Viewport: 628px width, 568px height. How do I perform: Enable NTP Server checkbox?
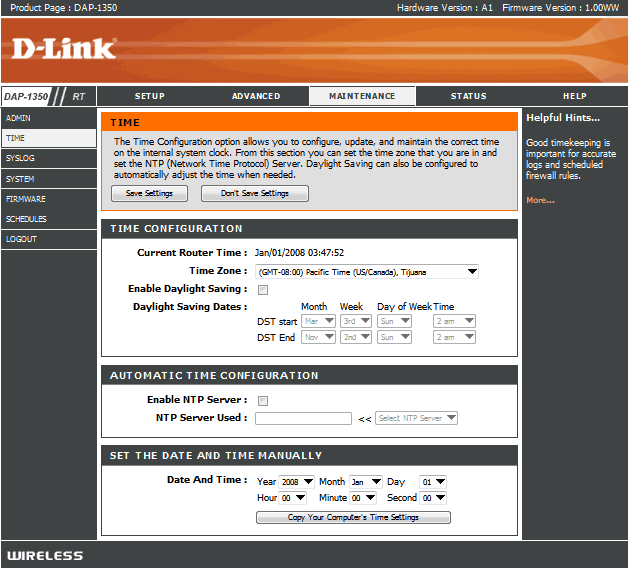pos(263,400)
